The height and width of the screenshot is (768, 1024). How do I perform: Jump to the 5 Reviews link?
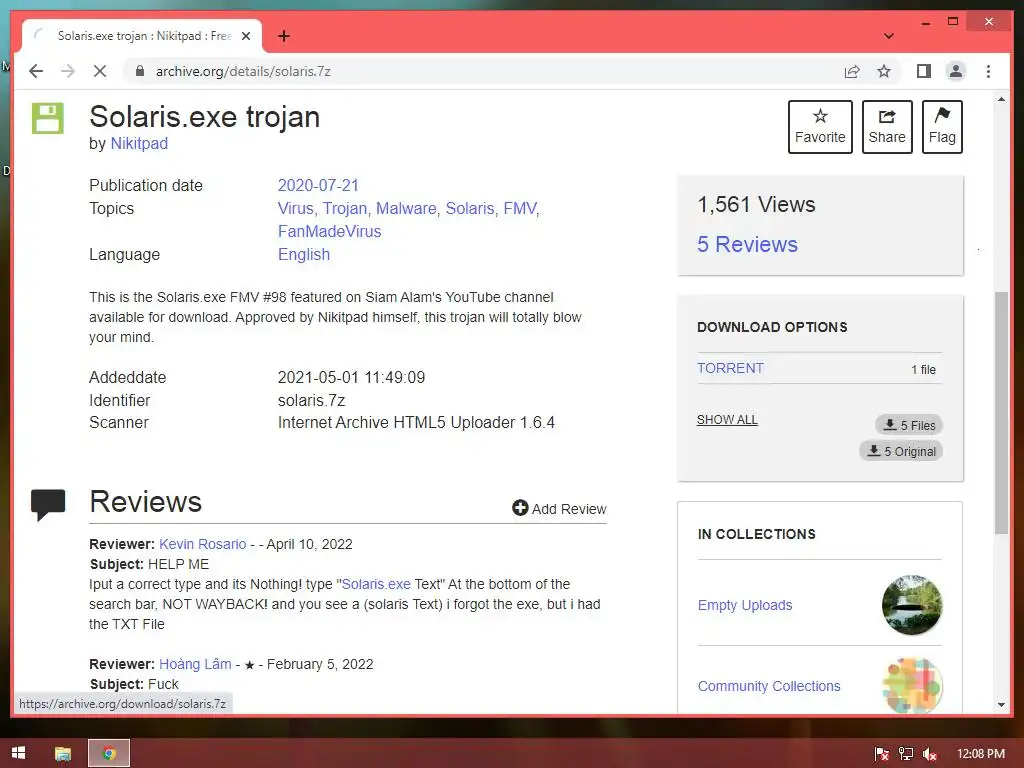(x=747, y=244)
